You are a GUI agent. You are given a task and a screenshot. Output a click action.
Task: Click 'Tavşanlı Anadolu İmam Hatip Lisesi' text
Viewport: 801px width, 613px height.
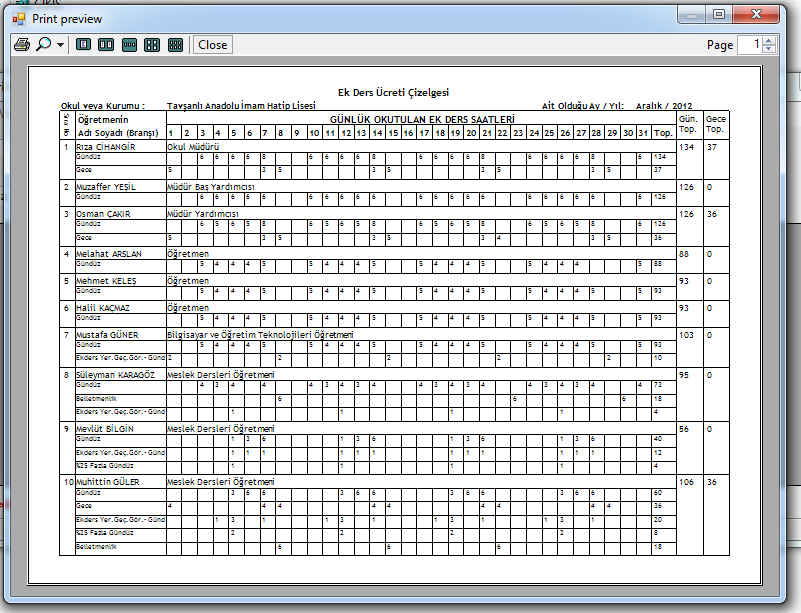[x=241, y=106]
